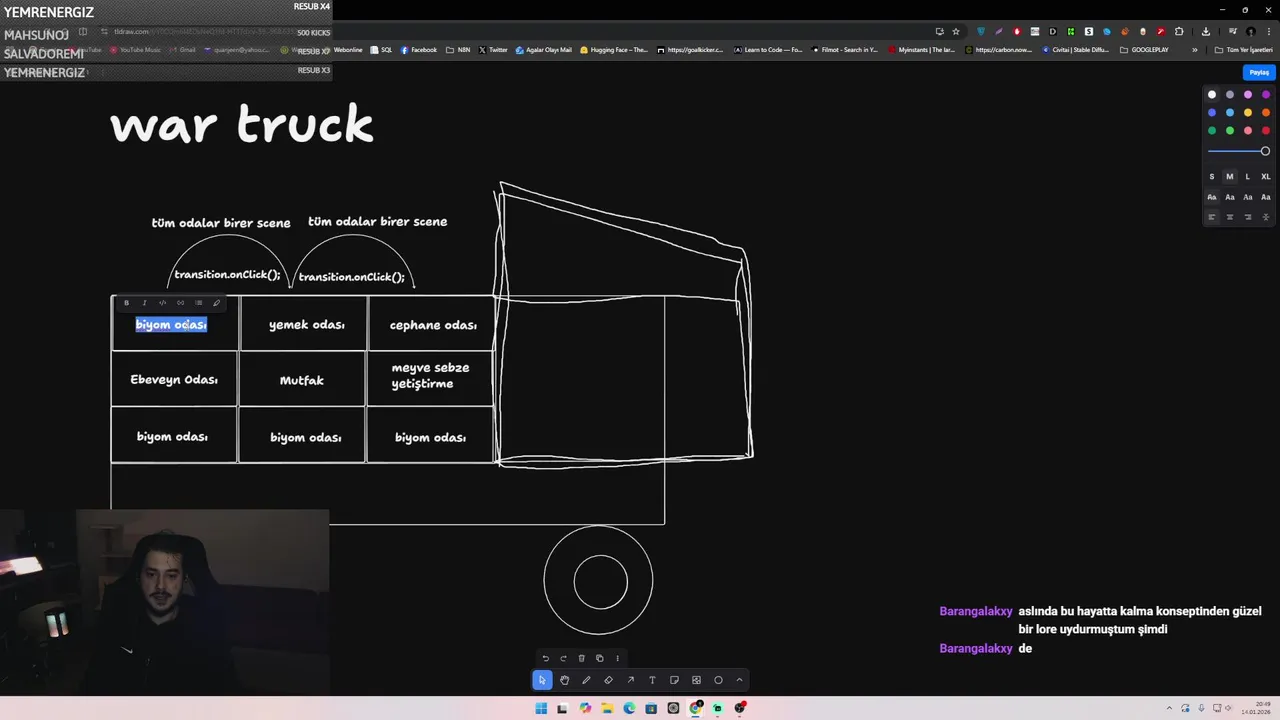1280x720 pixels.
Task: Choose the Text tool
Action: click(x=652, y=680)
